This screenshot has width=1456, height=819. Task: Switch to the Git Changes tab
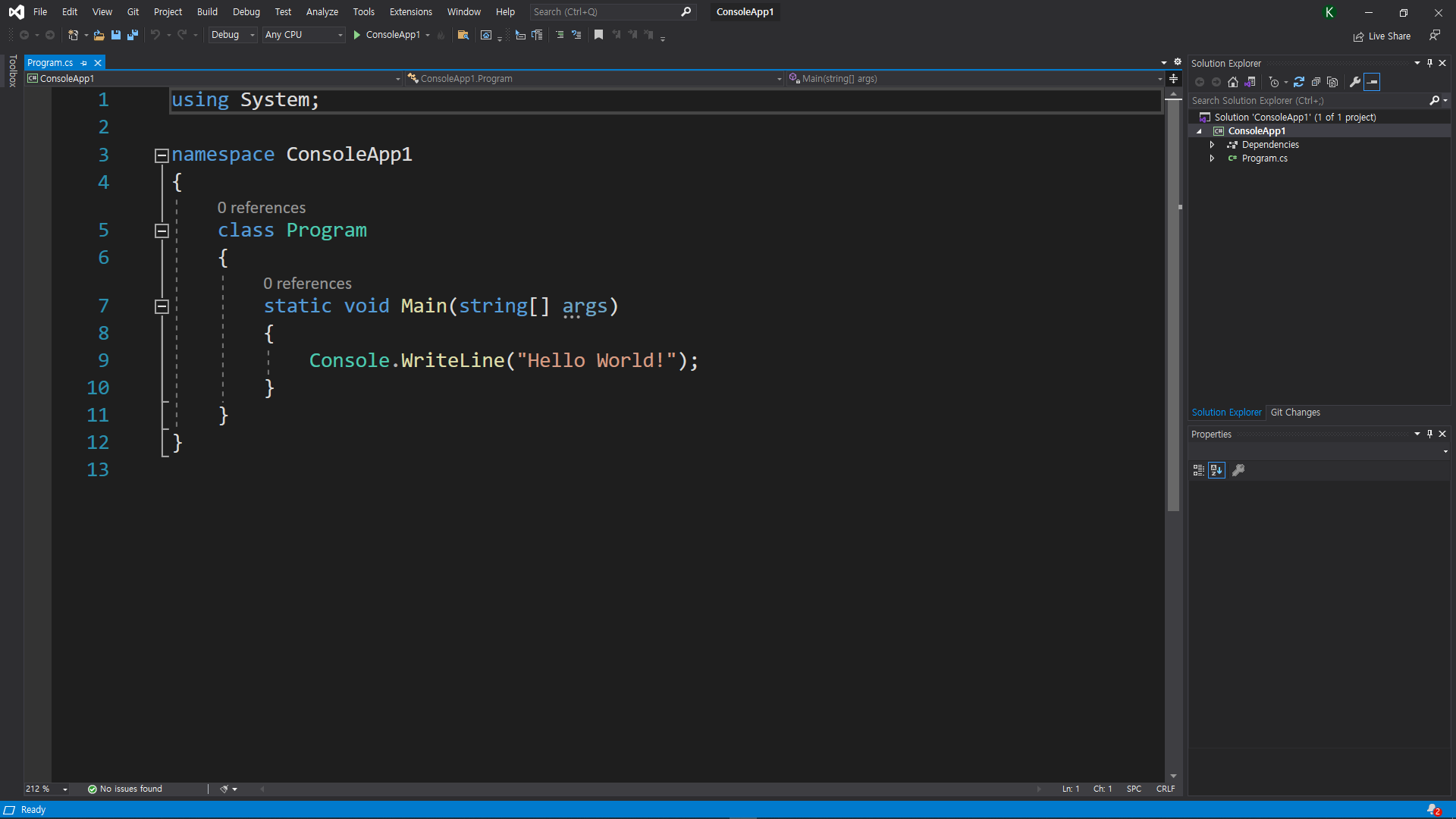(x=1295, y=413)
